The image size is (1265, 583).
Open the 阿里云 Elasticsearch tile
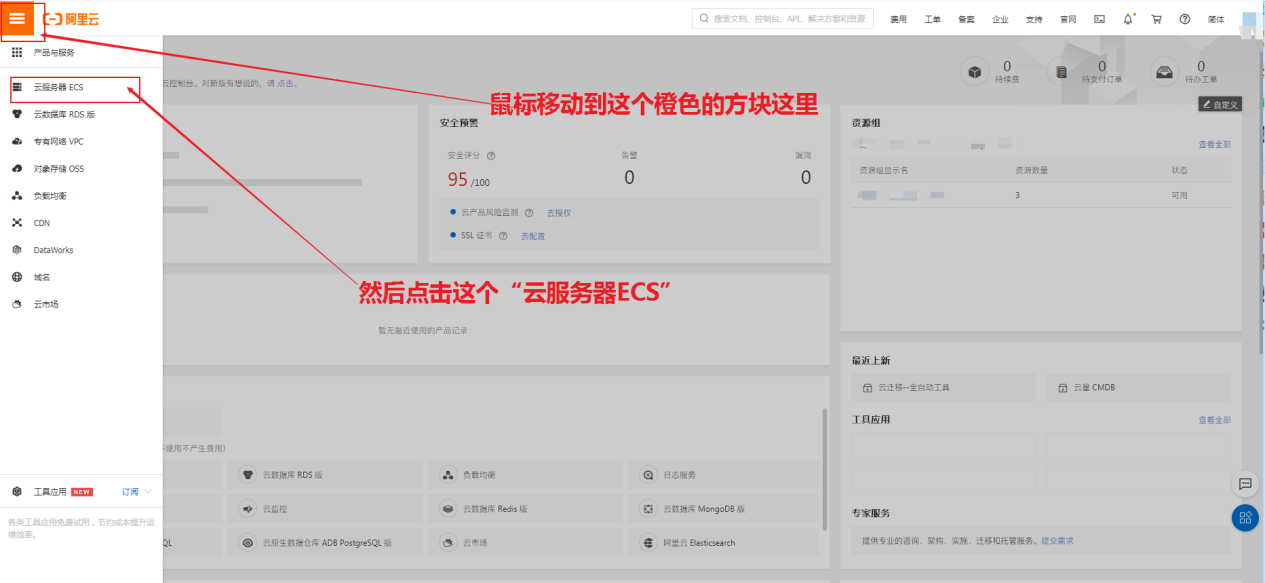[725, 543]
